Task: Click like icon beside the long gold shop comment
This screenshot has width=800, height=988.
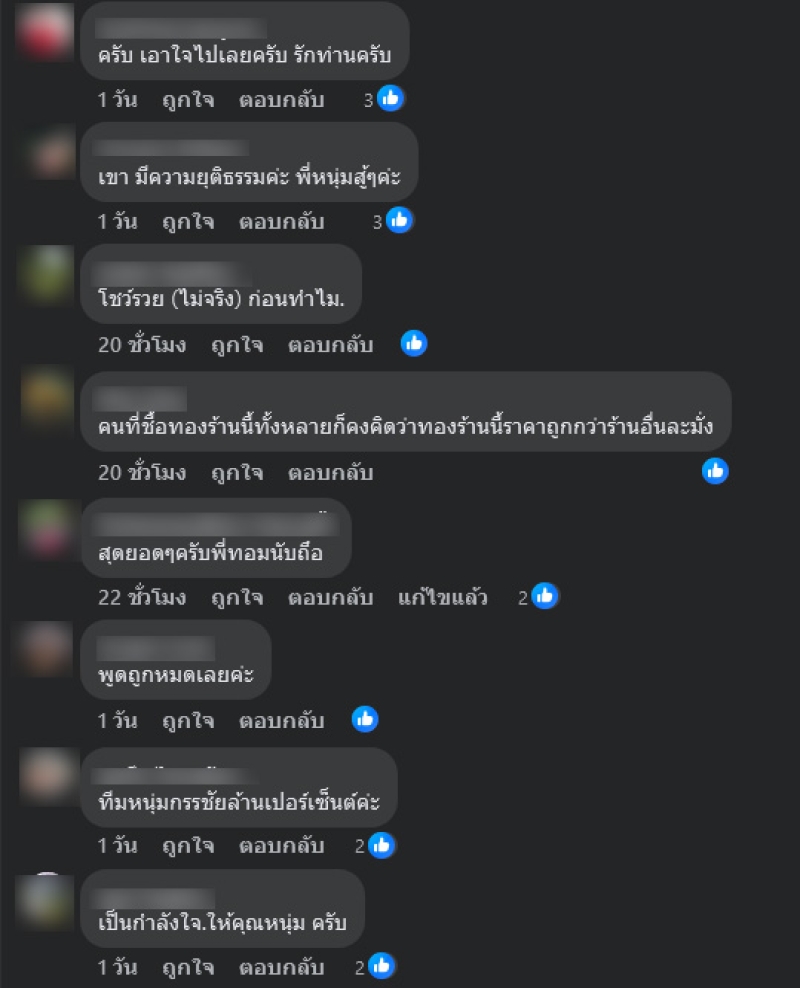Action: tap(715, 471)
